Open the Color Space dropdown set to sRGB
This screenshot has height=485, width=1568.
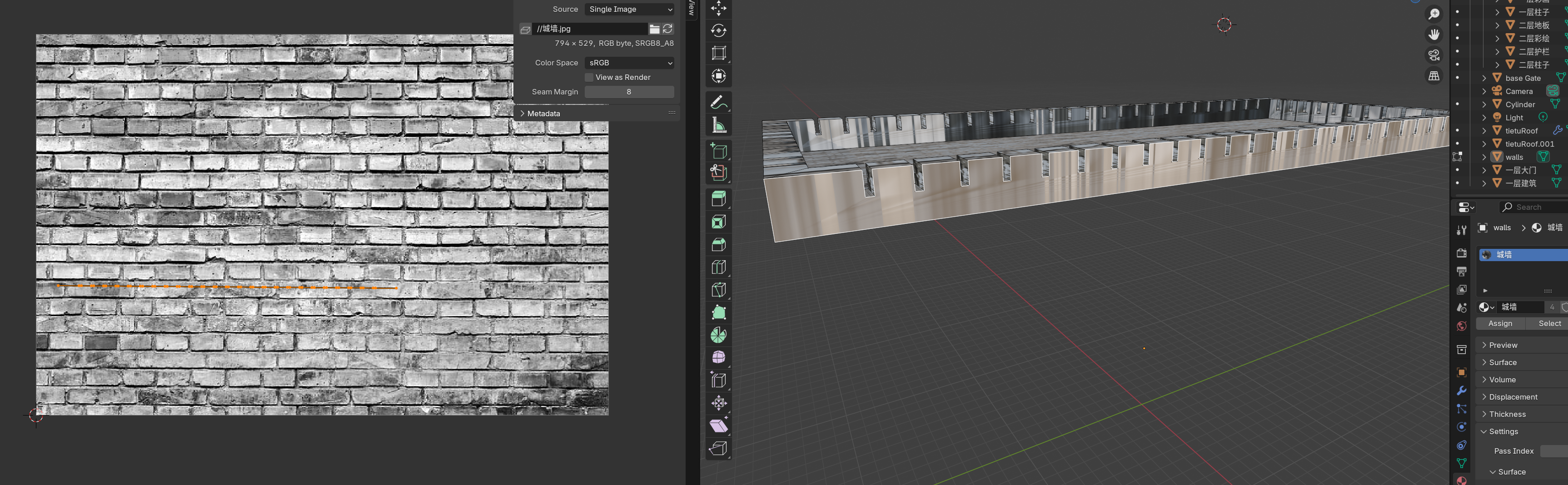click(x=629, y=63)
